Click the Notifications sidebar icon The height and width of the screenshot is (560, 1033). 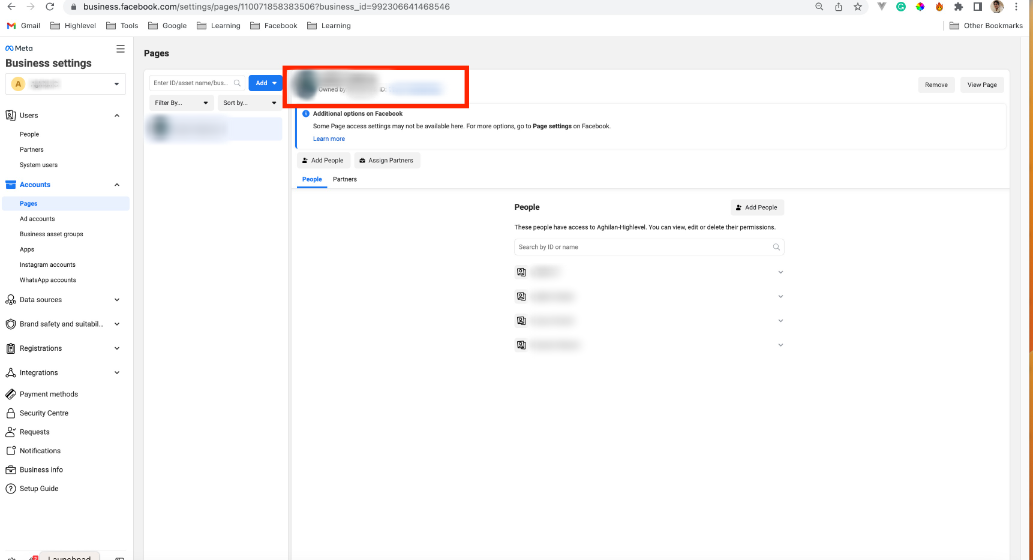[11, 451]
